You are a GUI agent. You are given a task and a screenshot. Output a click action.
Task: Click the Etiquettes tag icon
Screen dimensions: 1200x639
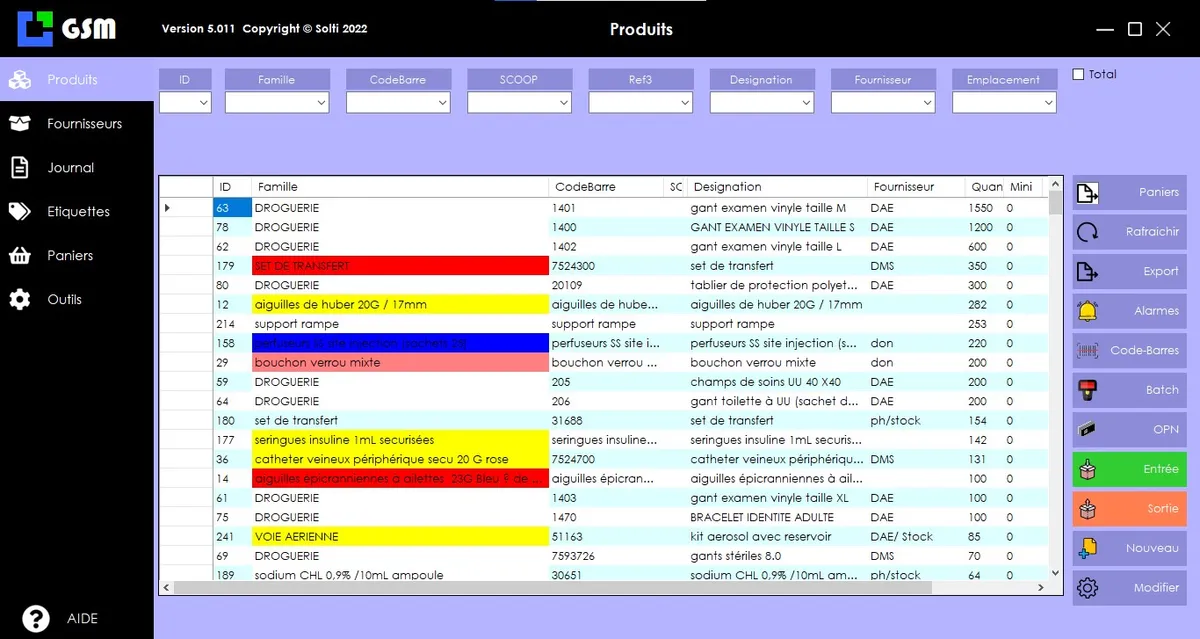pos(20,212)
